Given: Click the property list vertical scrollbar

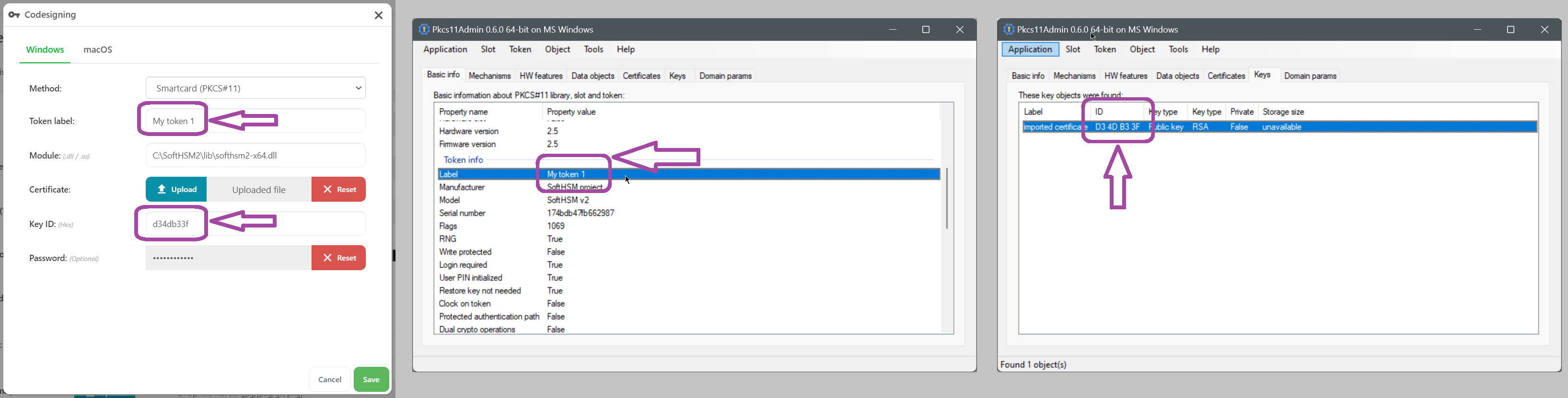Looking at the screenshot, I should click(947, 198).
